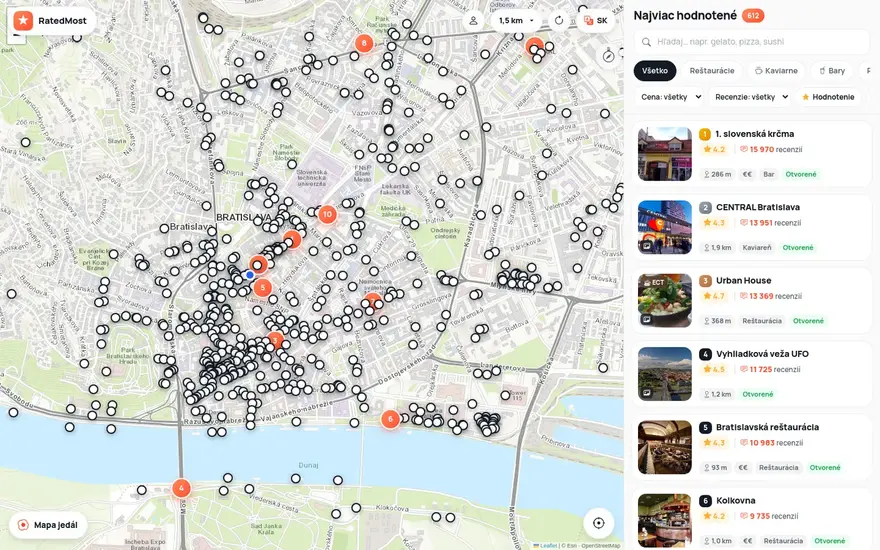Click the locate-me crosshair icon
Image resolution: width=880 pixels, height=550 pixels.
pos(598,523)
